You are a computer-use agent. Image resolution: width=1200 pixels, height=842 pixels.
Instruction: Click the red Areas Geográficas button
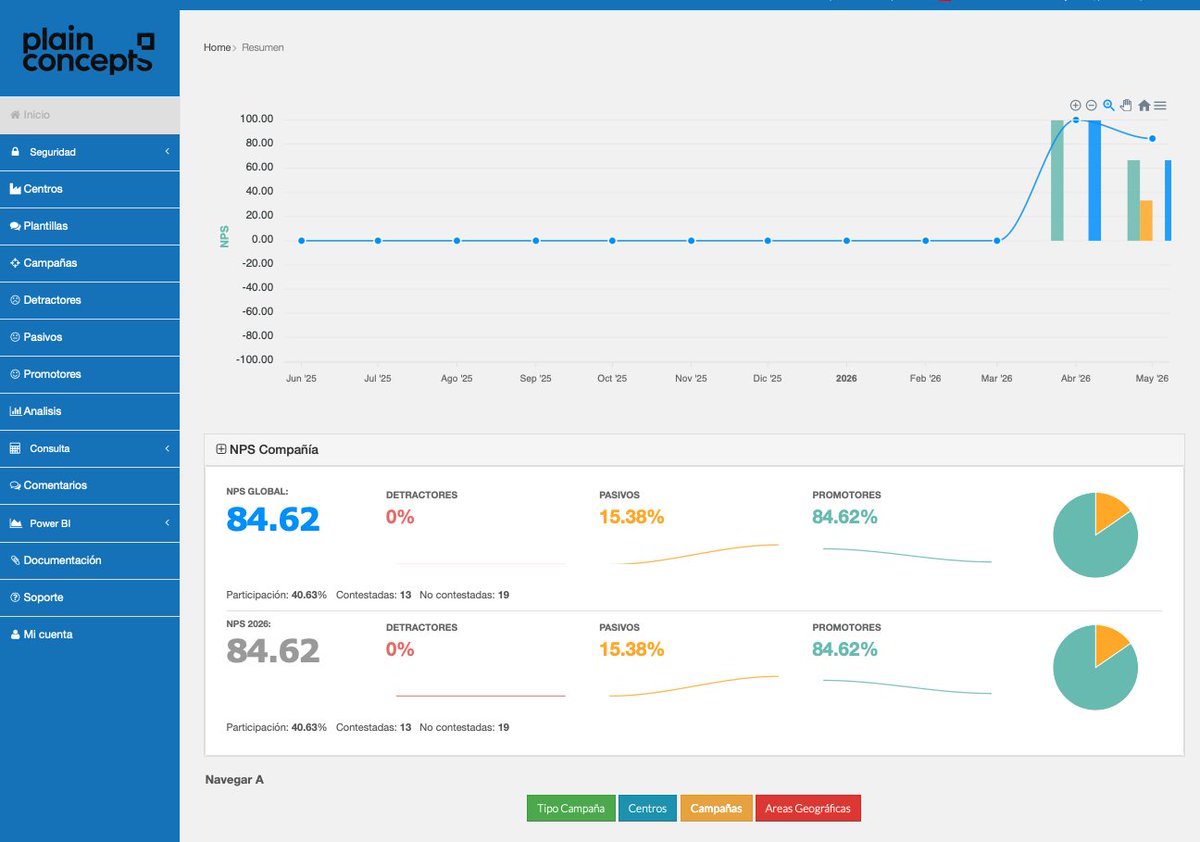(x=808, y=808)
